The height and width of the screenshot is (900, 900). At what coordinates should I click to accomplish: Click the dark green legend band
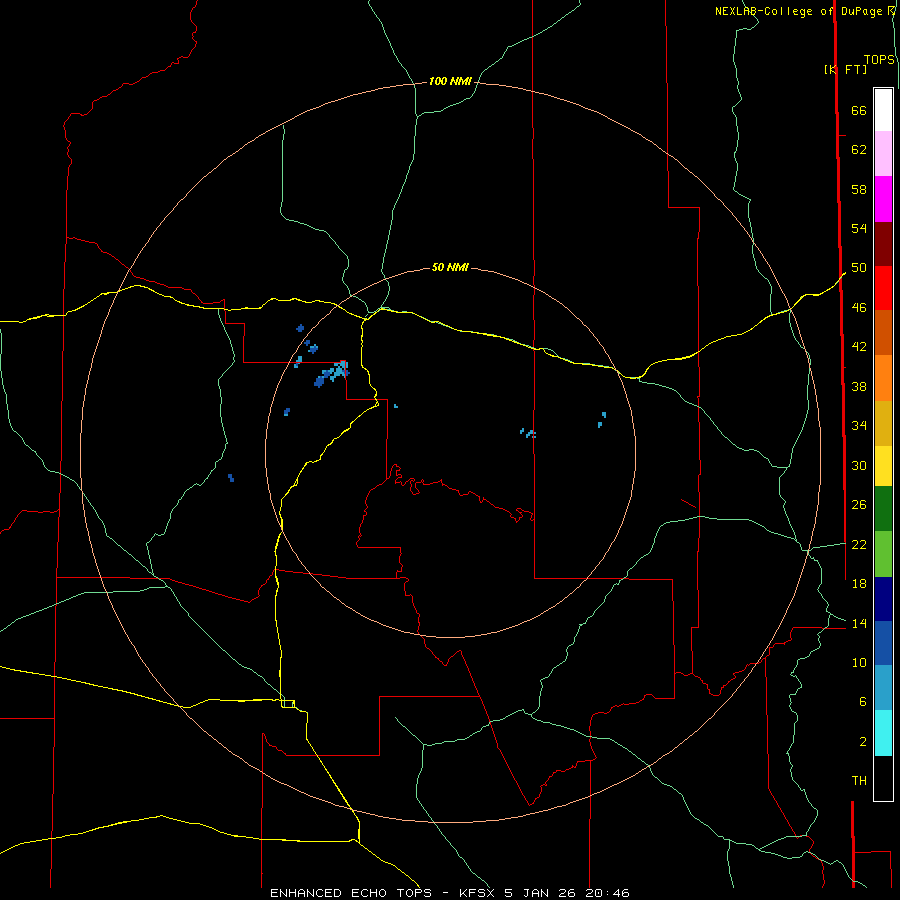coord(883,509)
